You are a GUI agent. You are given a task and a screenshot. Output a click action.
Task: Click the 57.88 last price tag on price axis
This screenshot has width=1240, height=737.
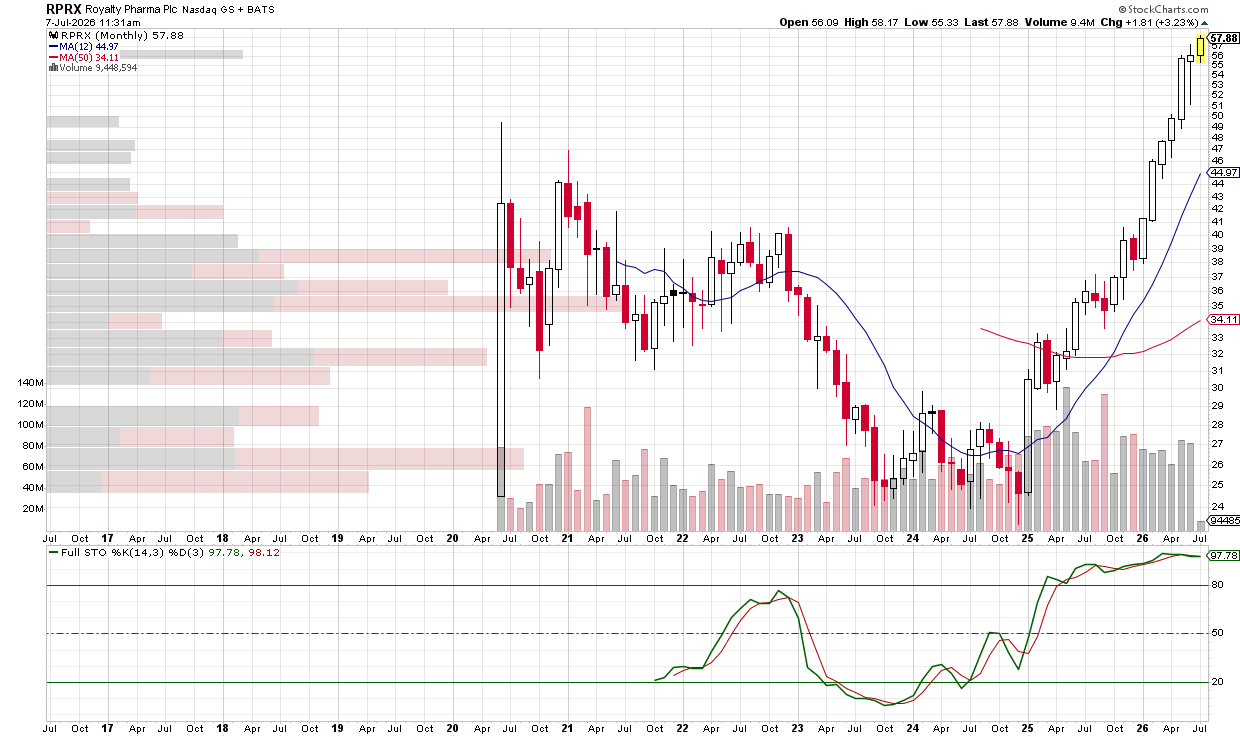(1224, 37)
